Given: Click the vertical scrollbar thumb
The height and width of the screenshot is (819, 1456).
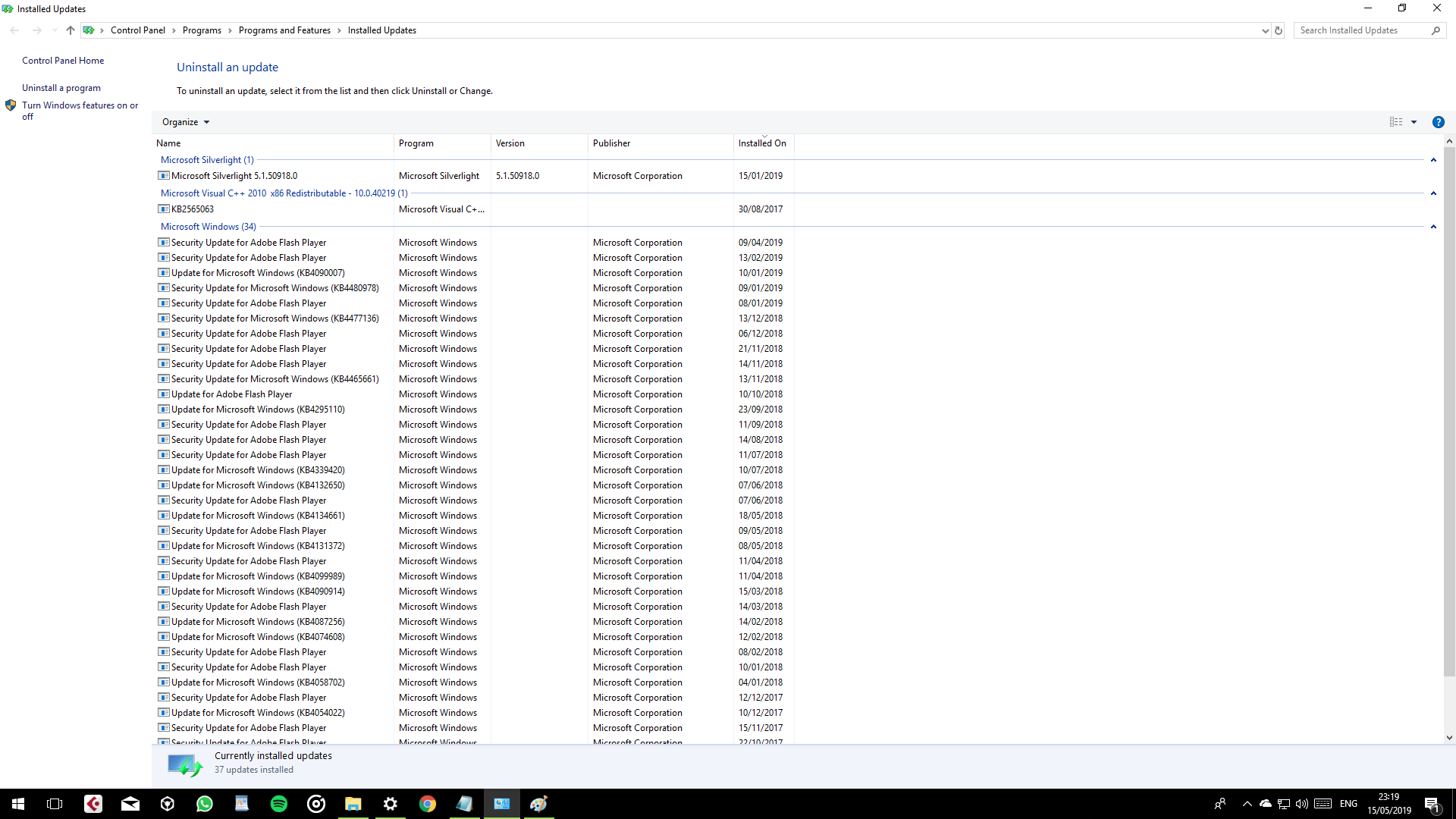Looking at the screenshot, I should click(x=1449, y=412).
